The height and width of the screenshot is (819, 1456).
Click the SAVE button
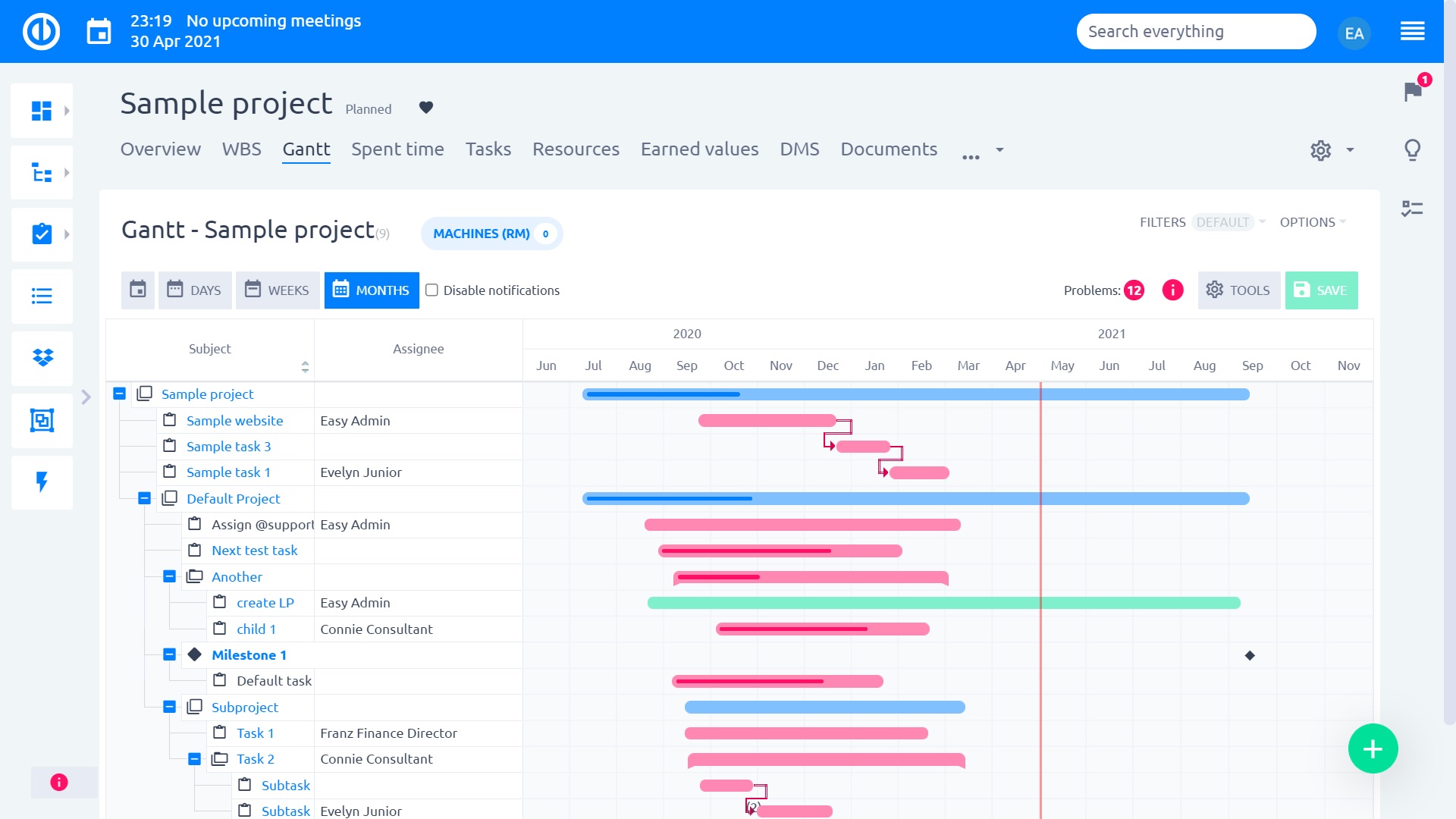tap(1322, 289)
